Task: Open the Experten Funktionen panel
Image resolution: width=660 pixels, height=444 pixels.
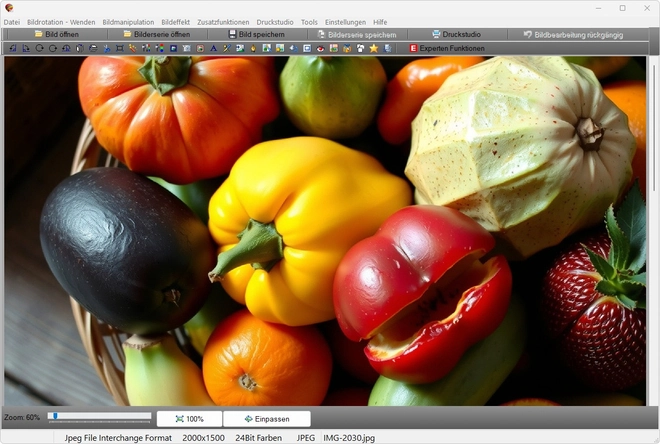Action: 446,48
